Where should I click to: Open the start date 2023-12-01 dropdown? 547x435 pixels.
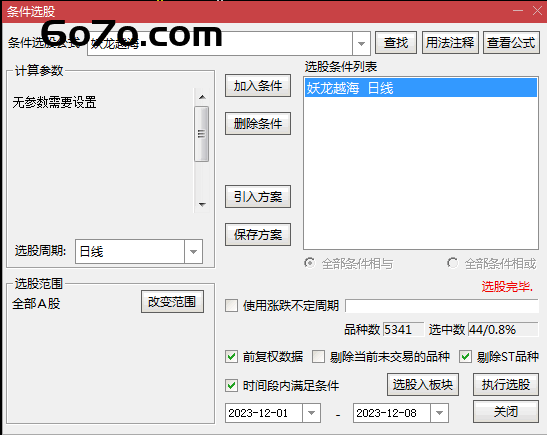312,413
